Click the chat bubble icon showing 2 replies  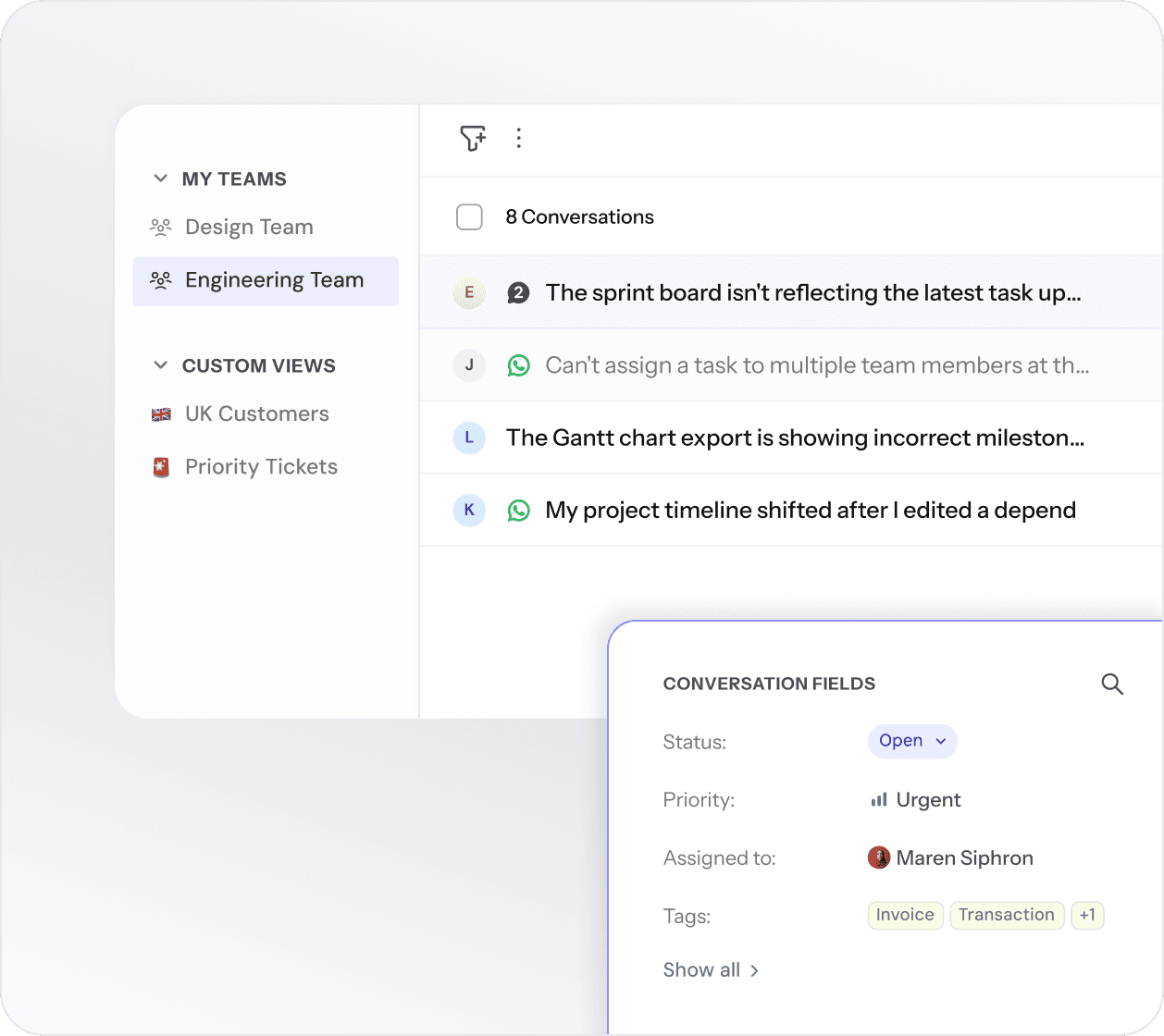[518, 293]
